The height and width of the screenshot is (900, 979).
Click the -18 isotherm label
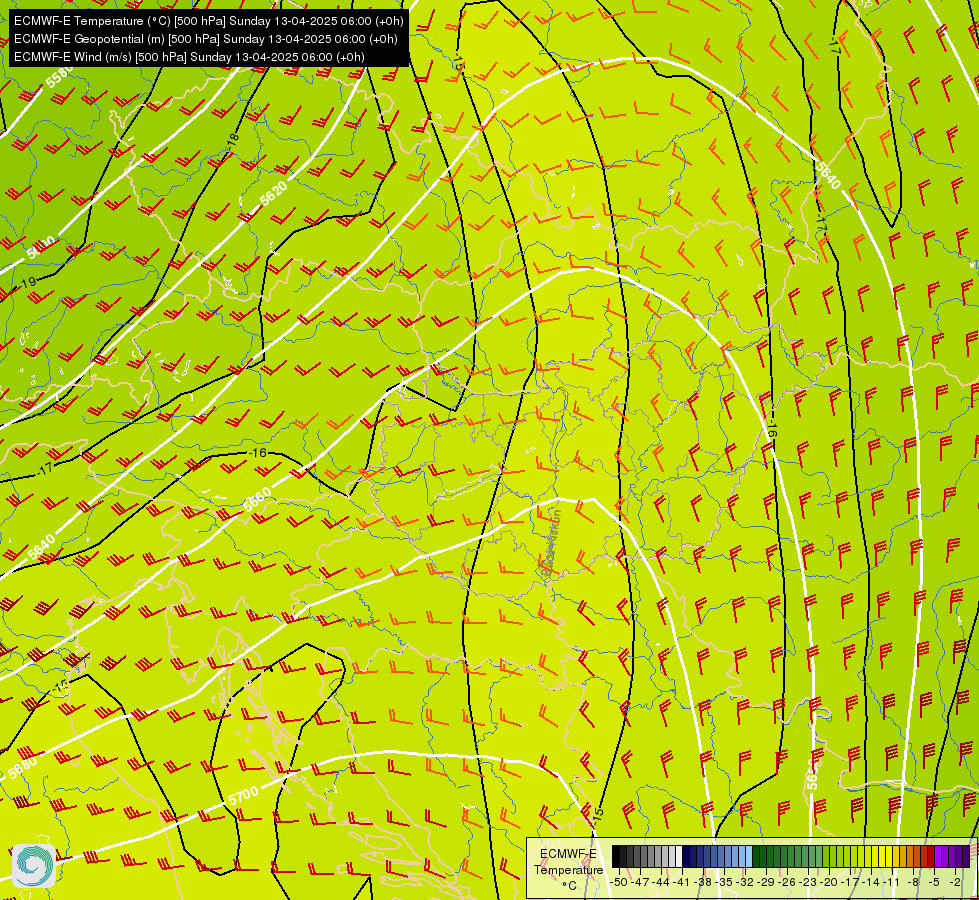[232, 142]
